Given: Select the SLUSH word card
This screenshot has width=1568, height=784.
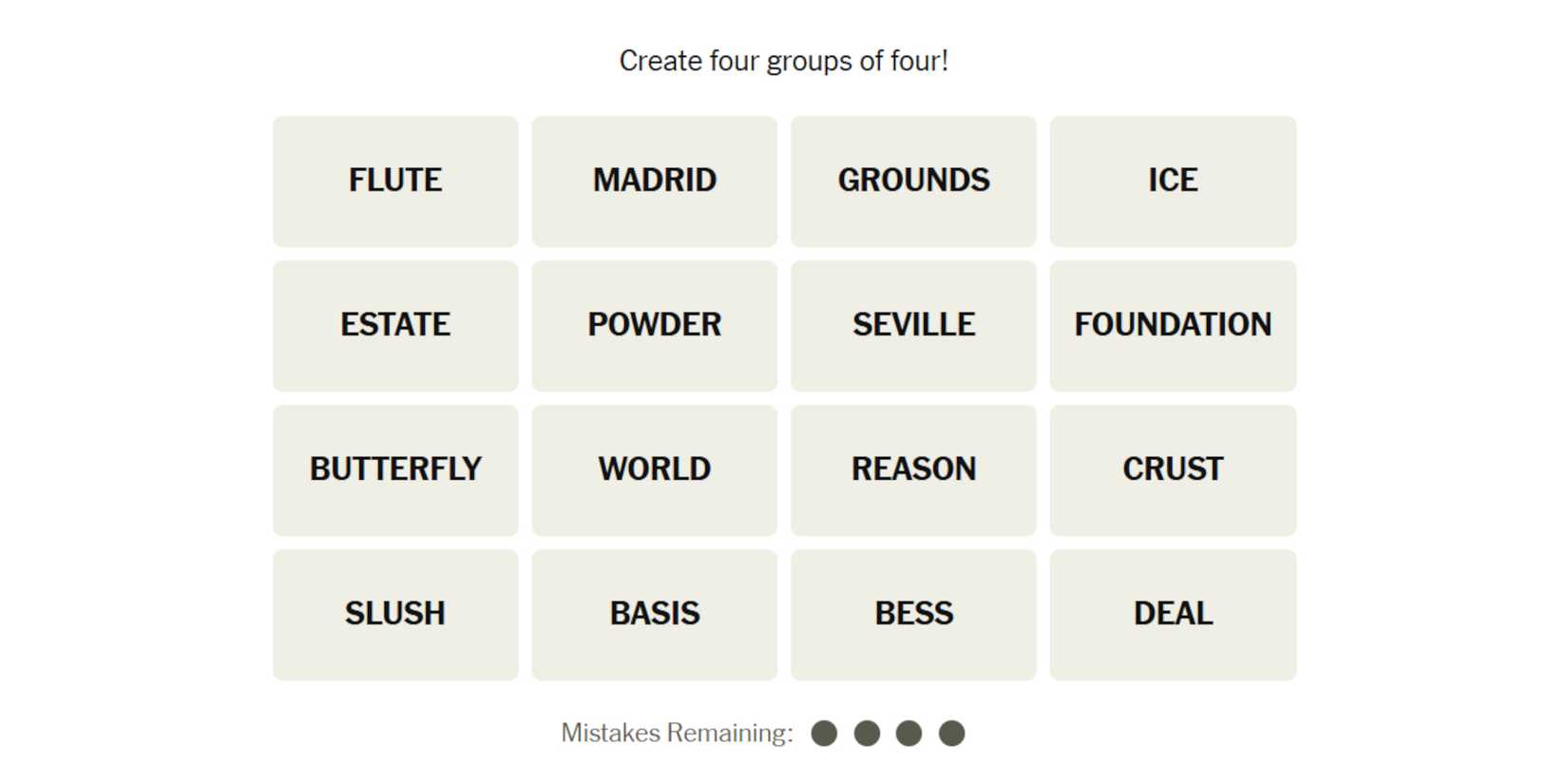Looking at the screenshot, I should click(x=395, y=614).
